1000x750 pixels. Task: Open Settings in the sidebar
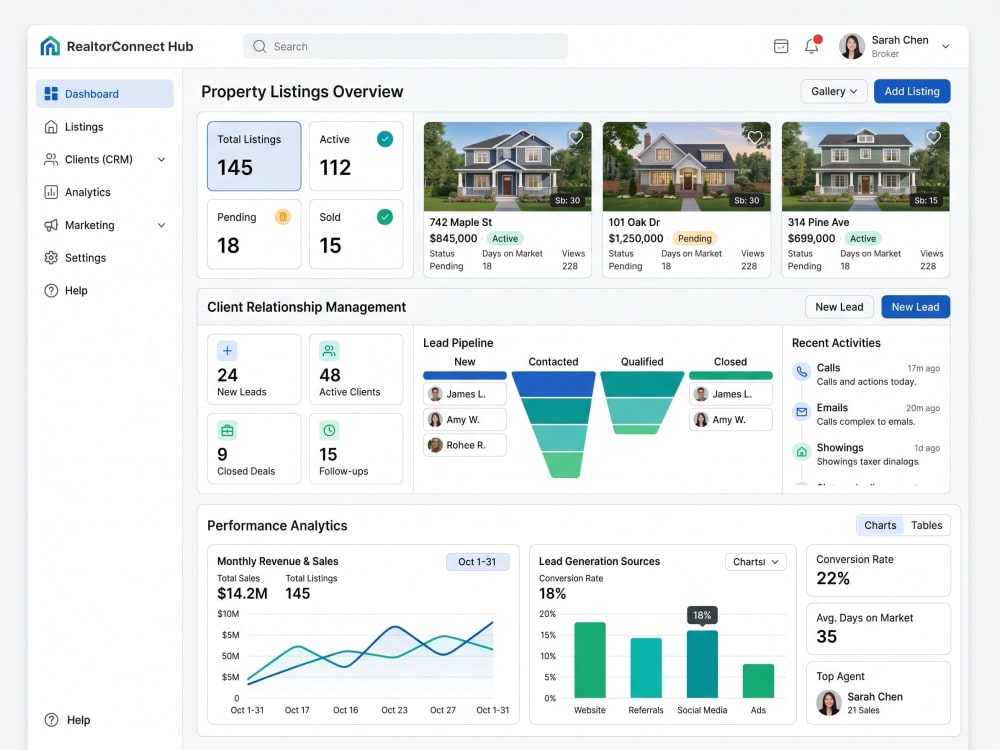coord(105,258)
